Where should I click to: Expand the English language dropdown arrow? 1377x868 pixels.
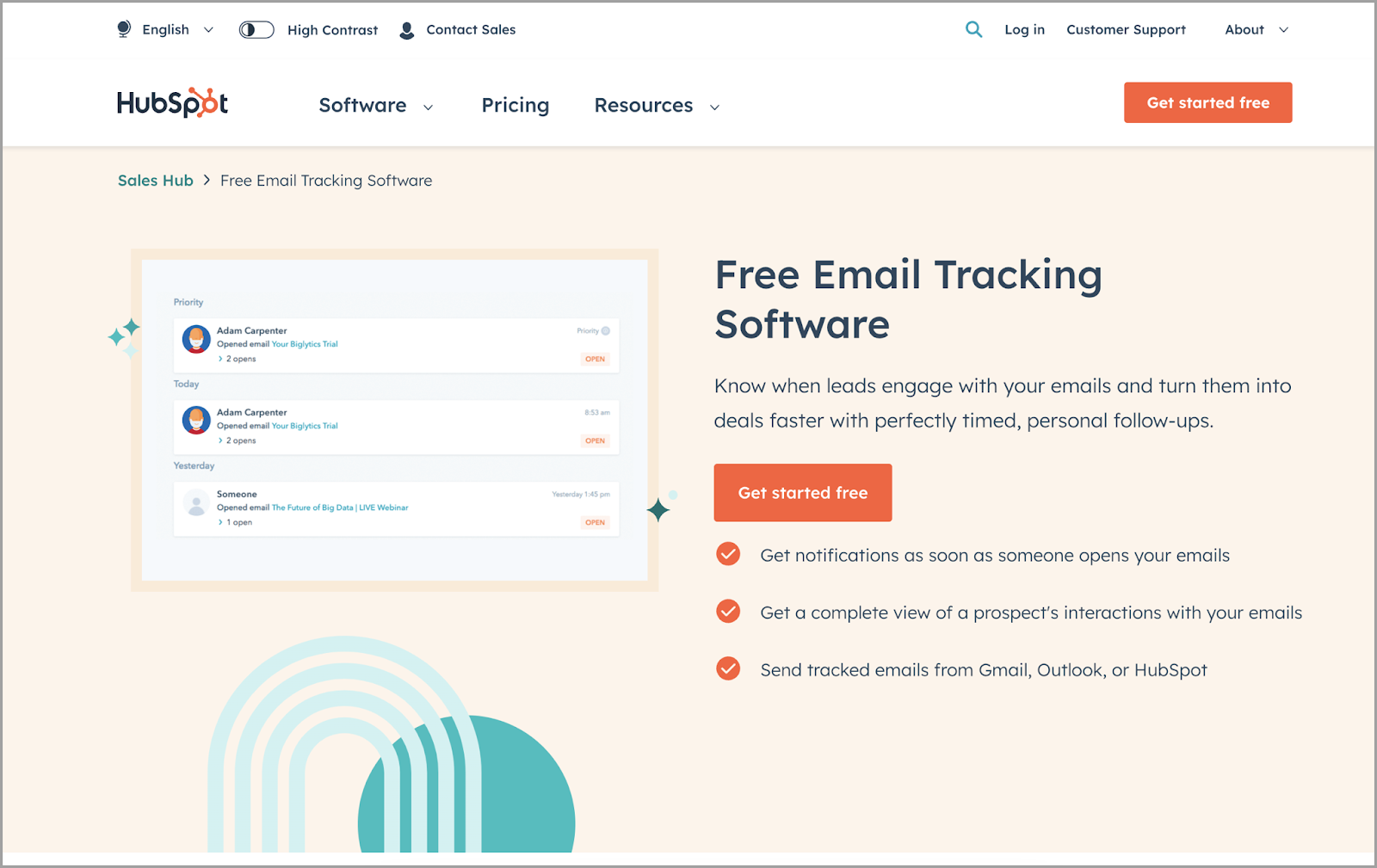click(x=208, y=30)
